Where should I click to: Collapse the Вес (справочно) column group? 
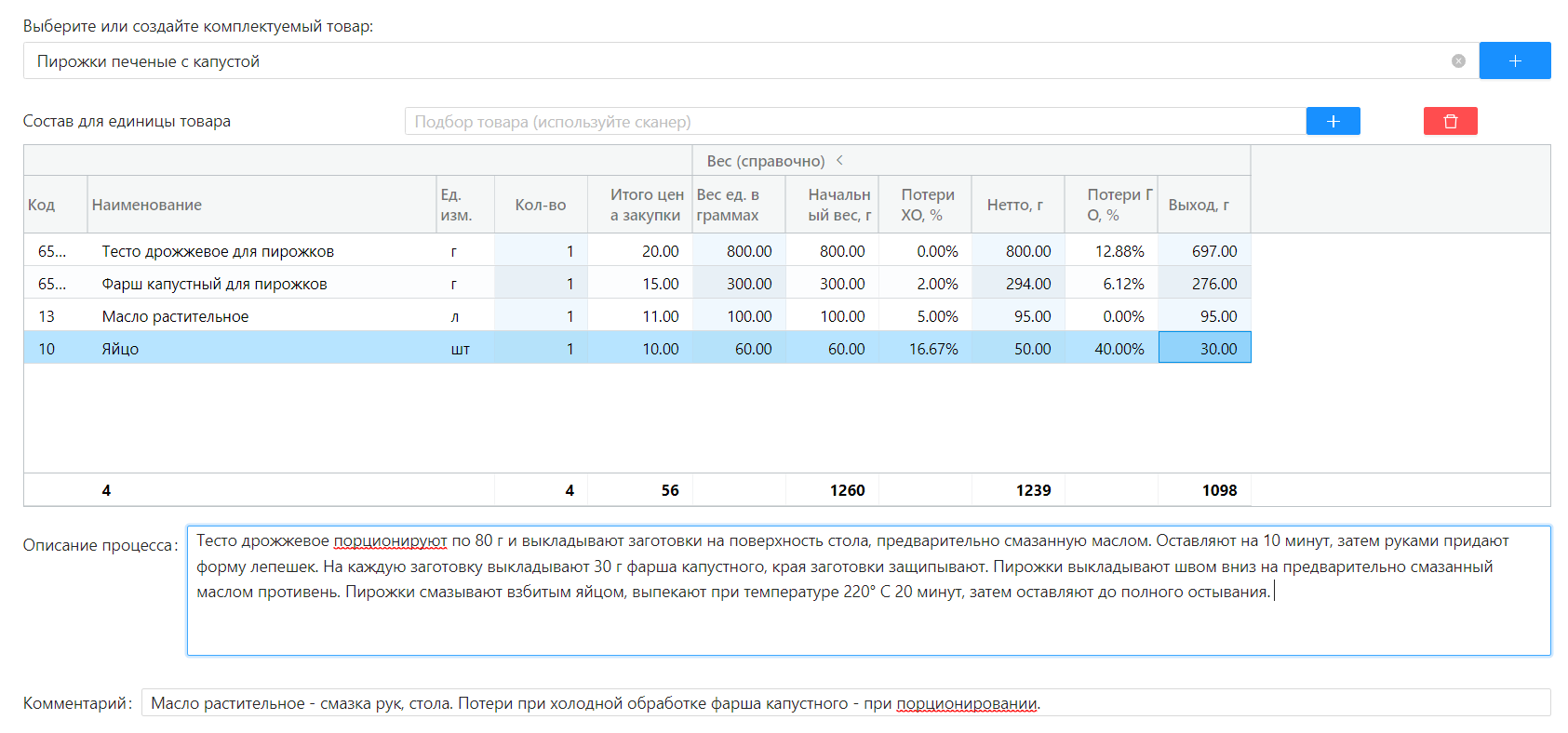(839, 160)
